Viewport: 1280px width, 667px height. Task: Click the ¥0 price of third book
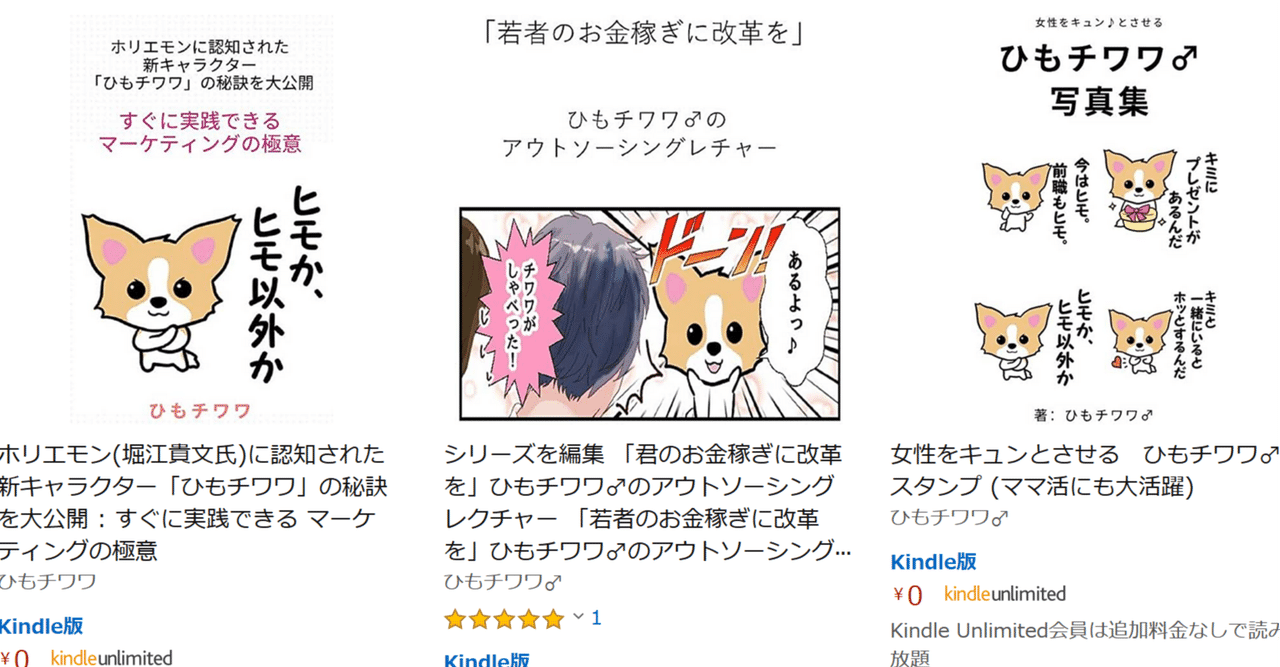(x=908, y=595)
